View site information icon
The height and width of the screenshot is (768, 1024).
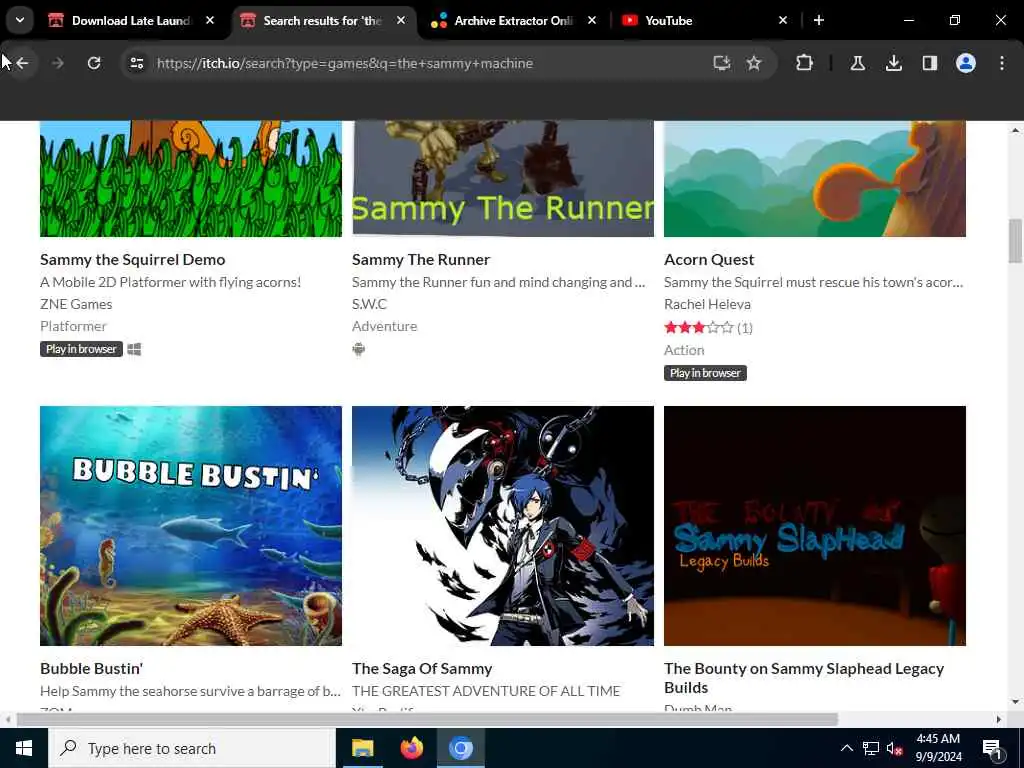pos(136,63)
